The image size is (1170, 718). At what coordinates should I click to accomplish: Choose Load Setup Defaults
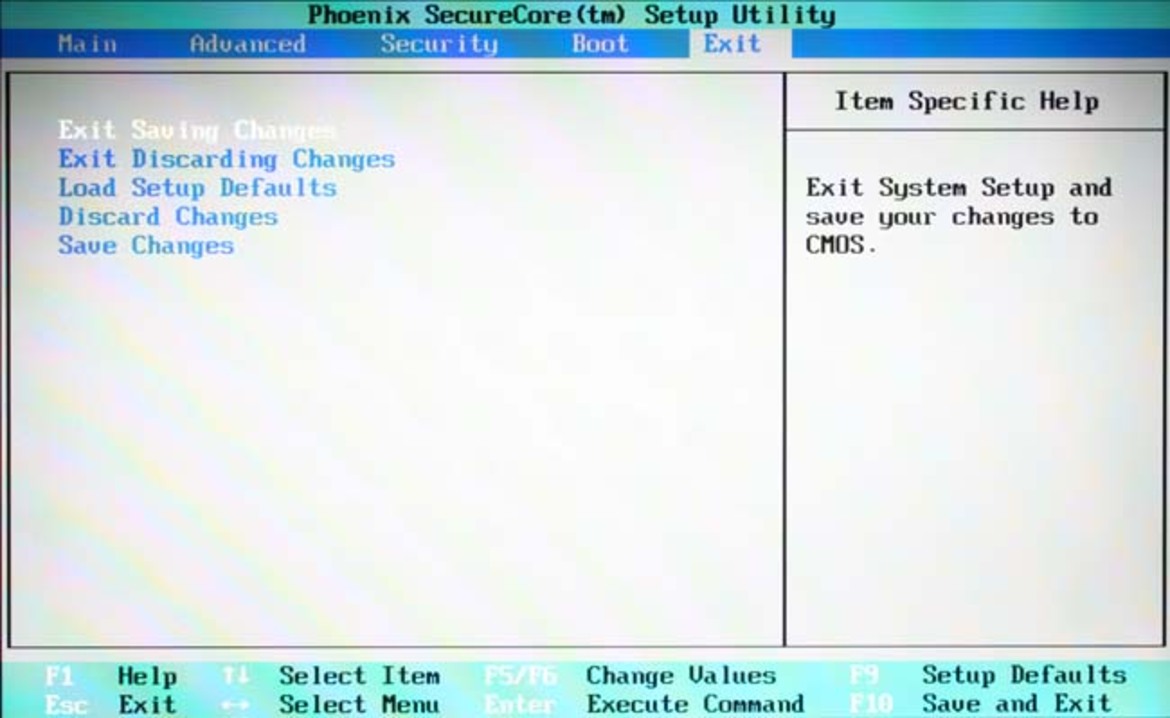click(x=198, y=187)
